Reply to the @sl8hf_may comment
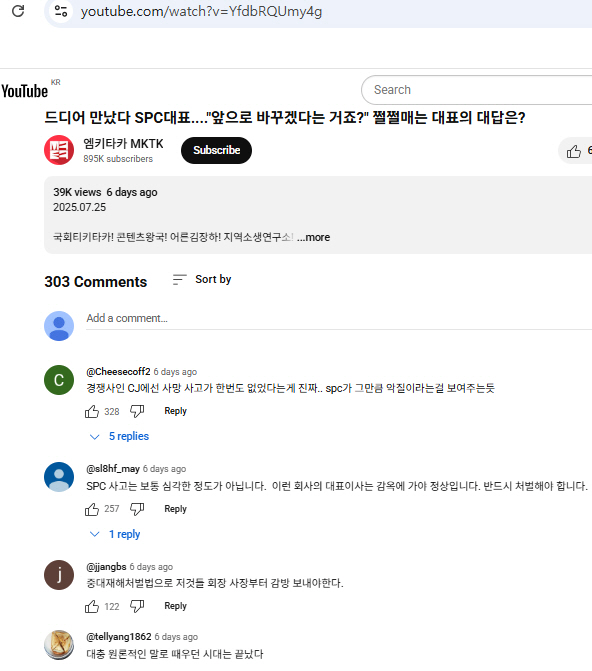The image size is (592, 671). (x=176, y=509)
